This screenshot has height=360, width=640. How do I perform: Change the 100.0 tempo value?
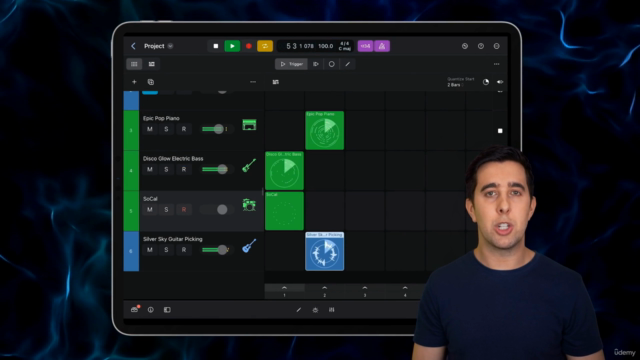click(326, 46)
